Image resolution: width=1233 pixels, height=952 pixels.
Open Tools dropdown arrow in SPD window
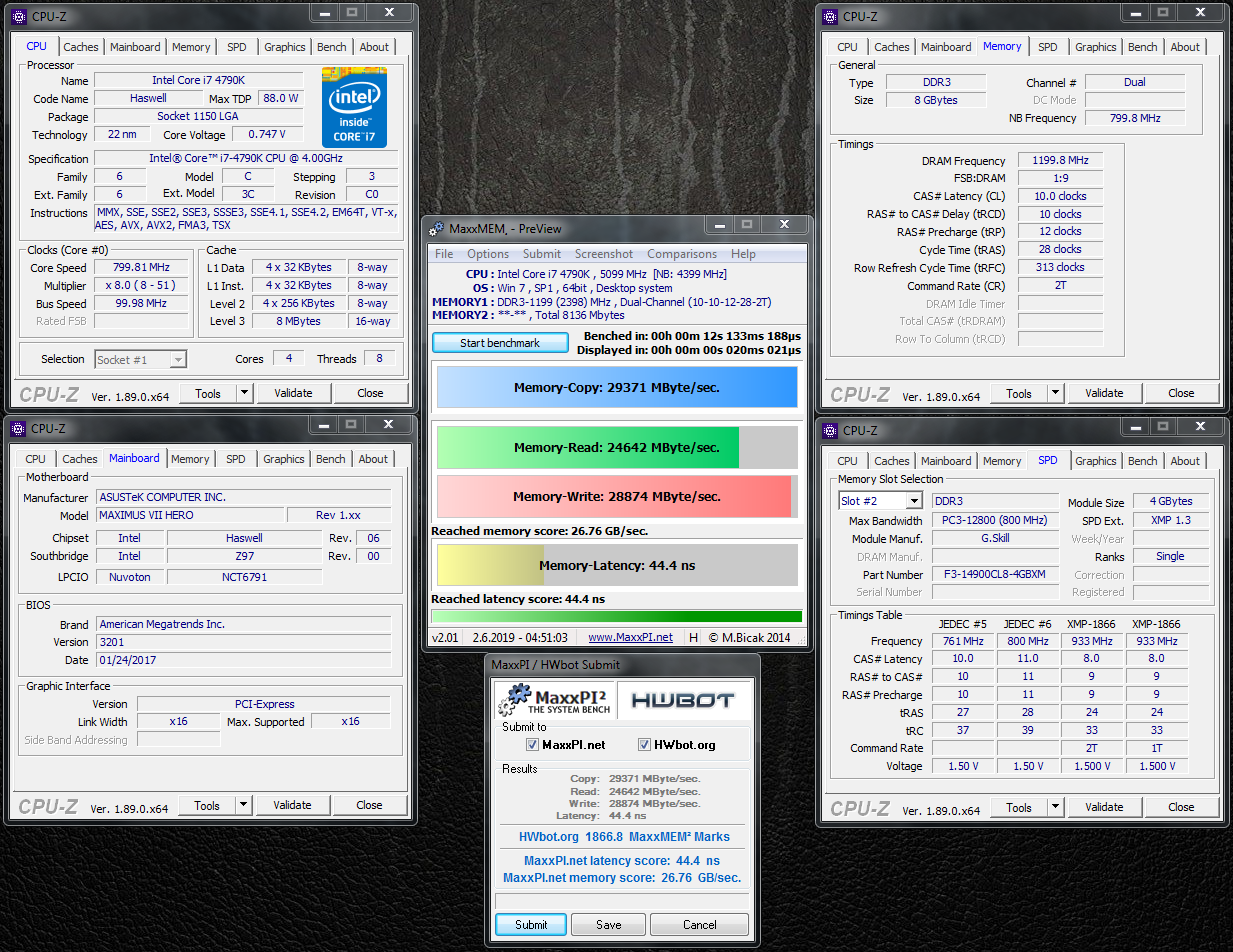[1055, 807]
